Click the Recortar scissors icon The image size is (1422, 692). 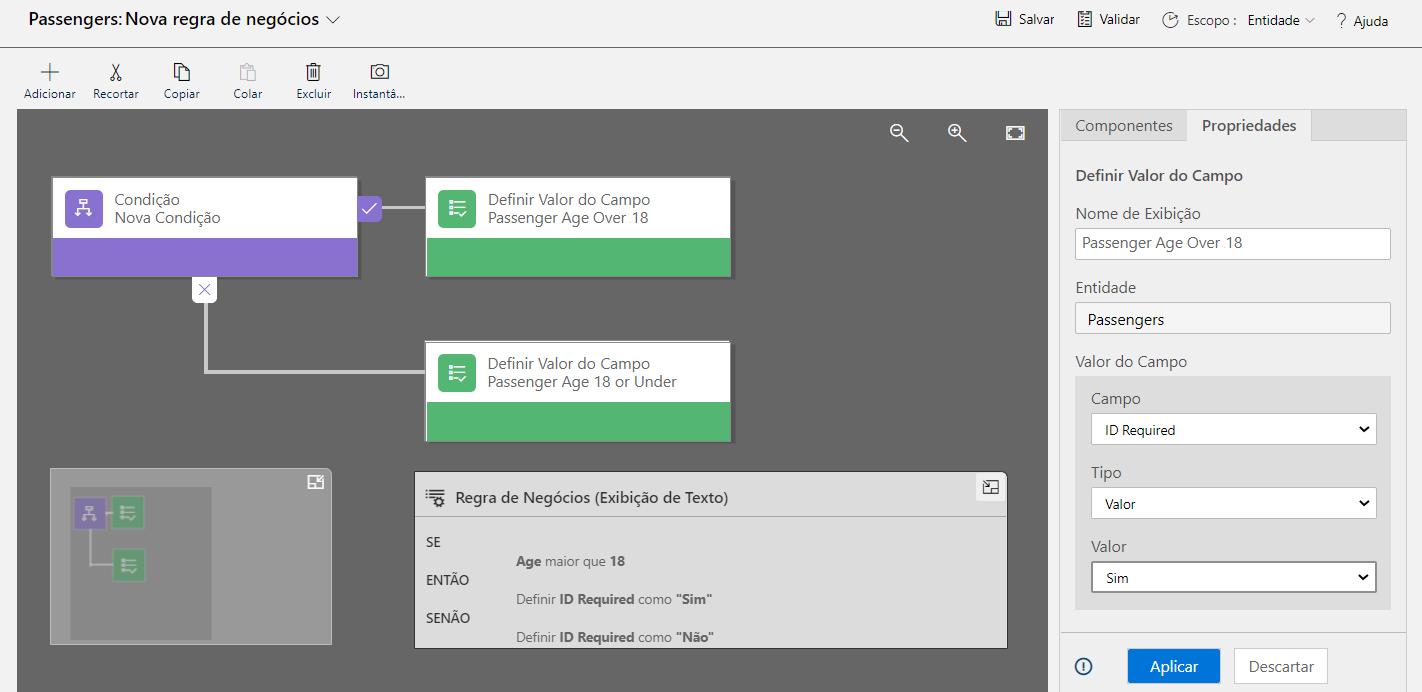pyautogui.click(x=115, y=72)
